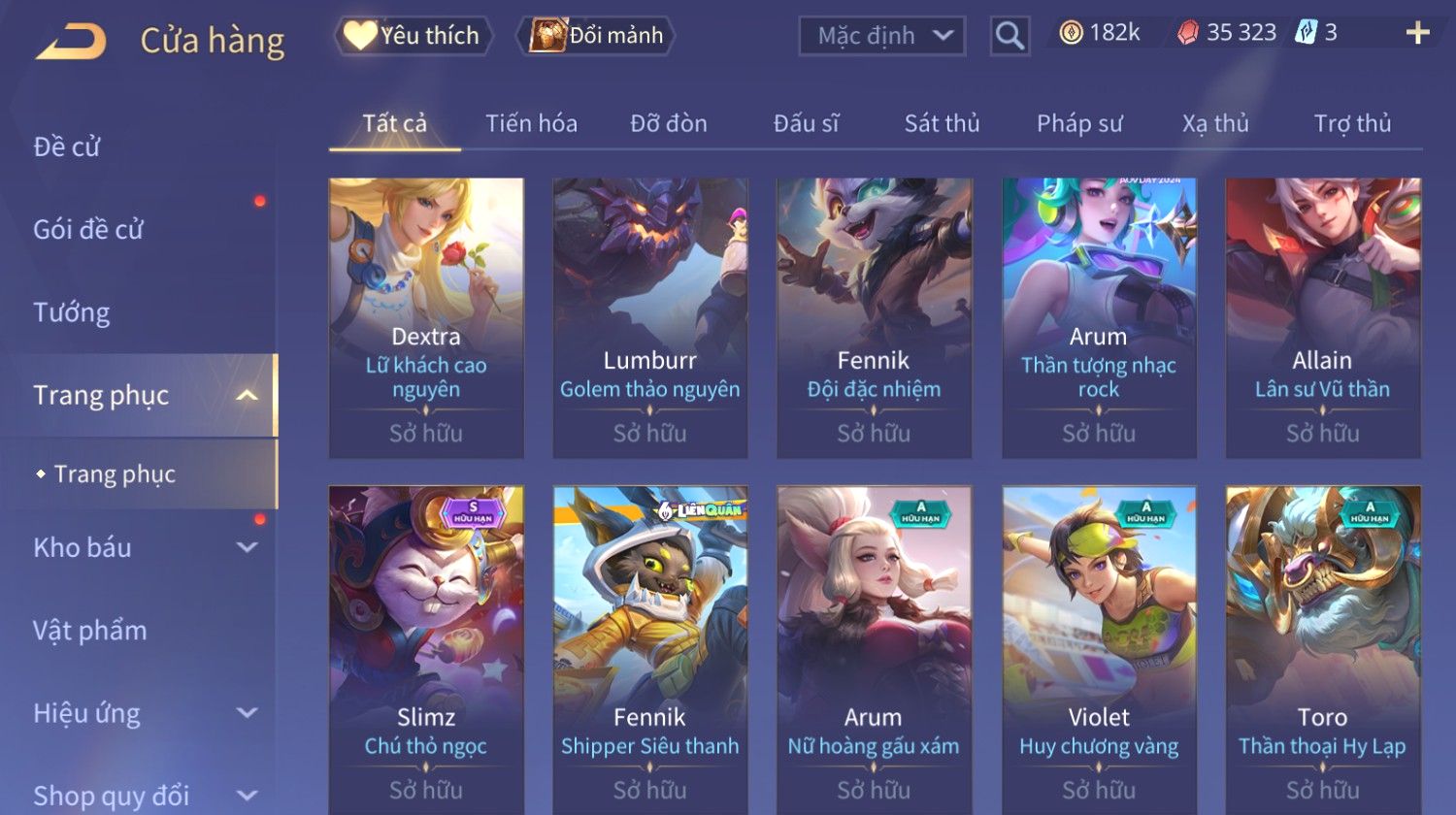
Task: Tap the heart icon for Yêu thích
Action: coord(360,36)
